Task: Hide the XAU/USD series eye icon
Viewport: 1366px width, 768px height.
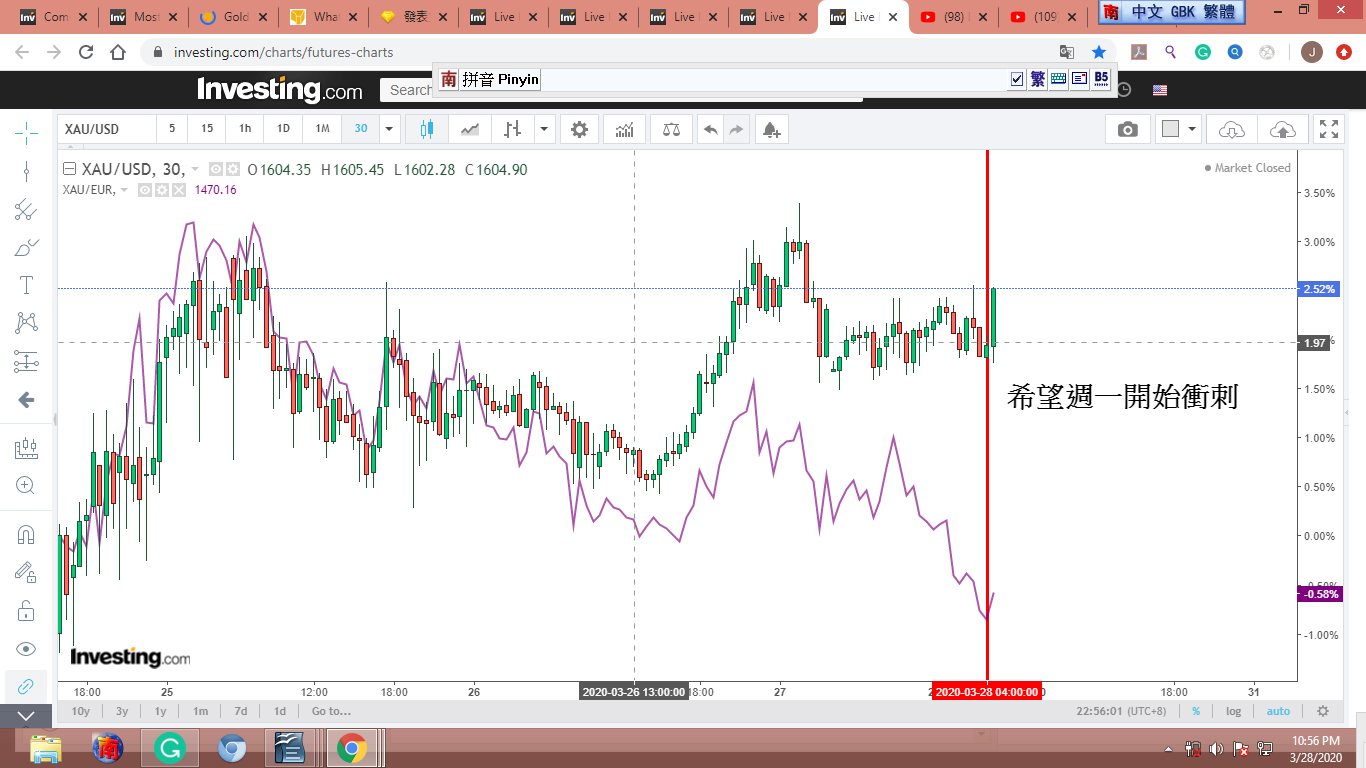Action: (x=216, y=170)
